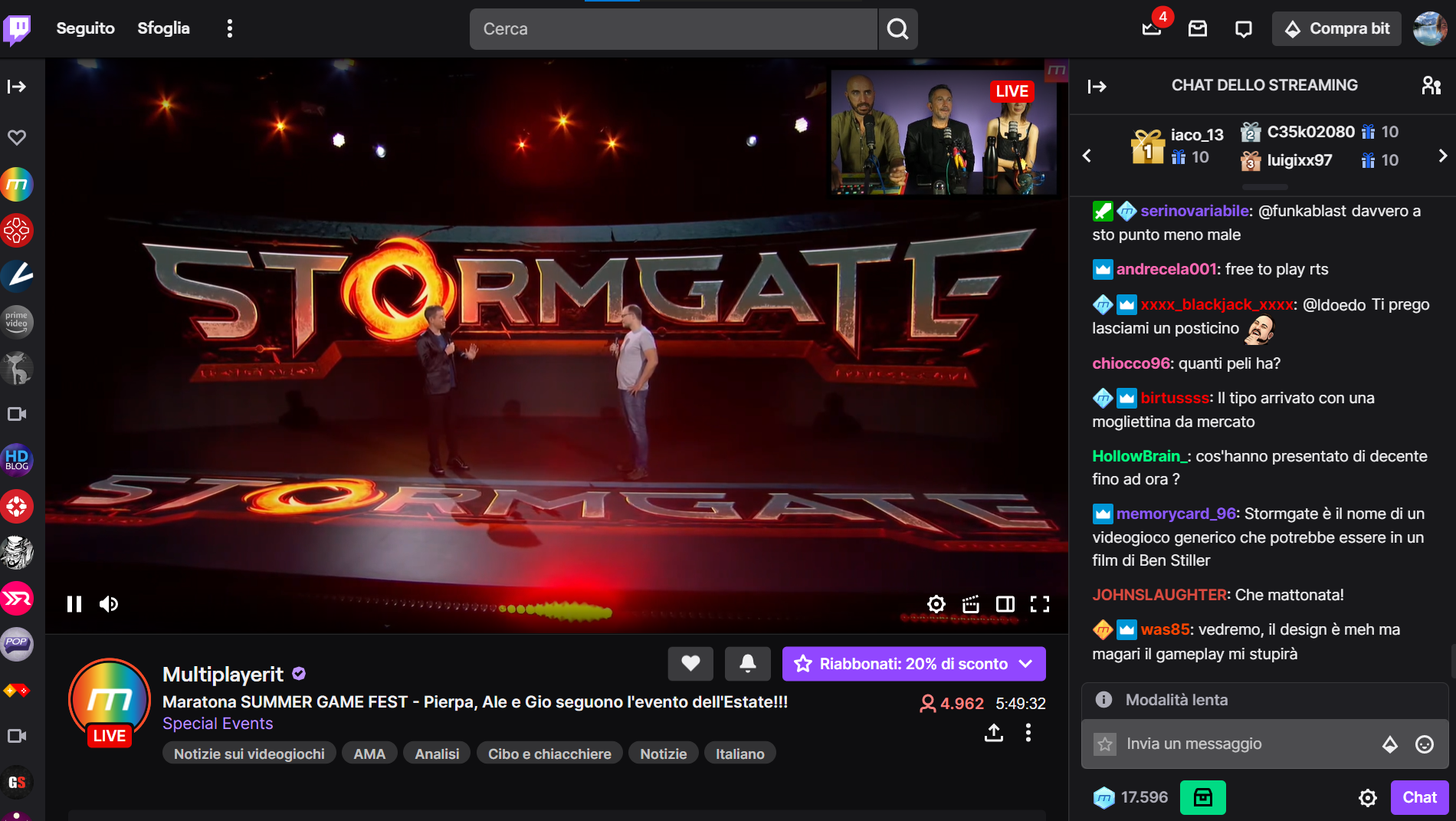1456x821 pixels.
Task: Open the Sfoglia browse tab
Action: 163,28
